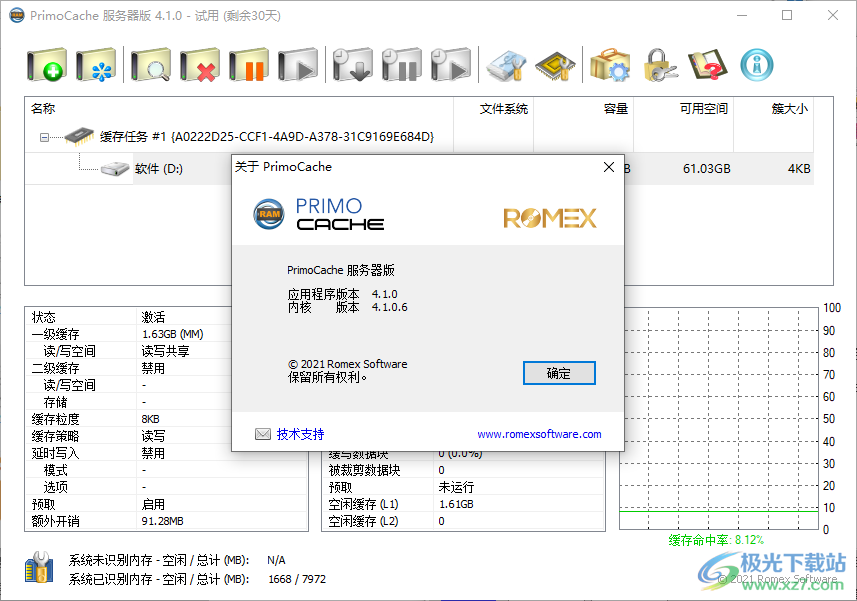
Task: Click the 读写共享 value
Action: coord(166,351)
